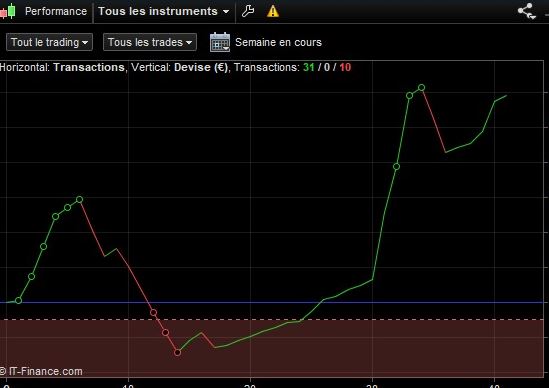Click the candlestick Performance icon

click(8, 11)
